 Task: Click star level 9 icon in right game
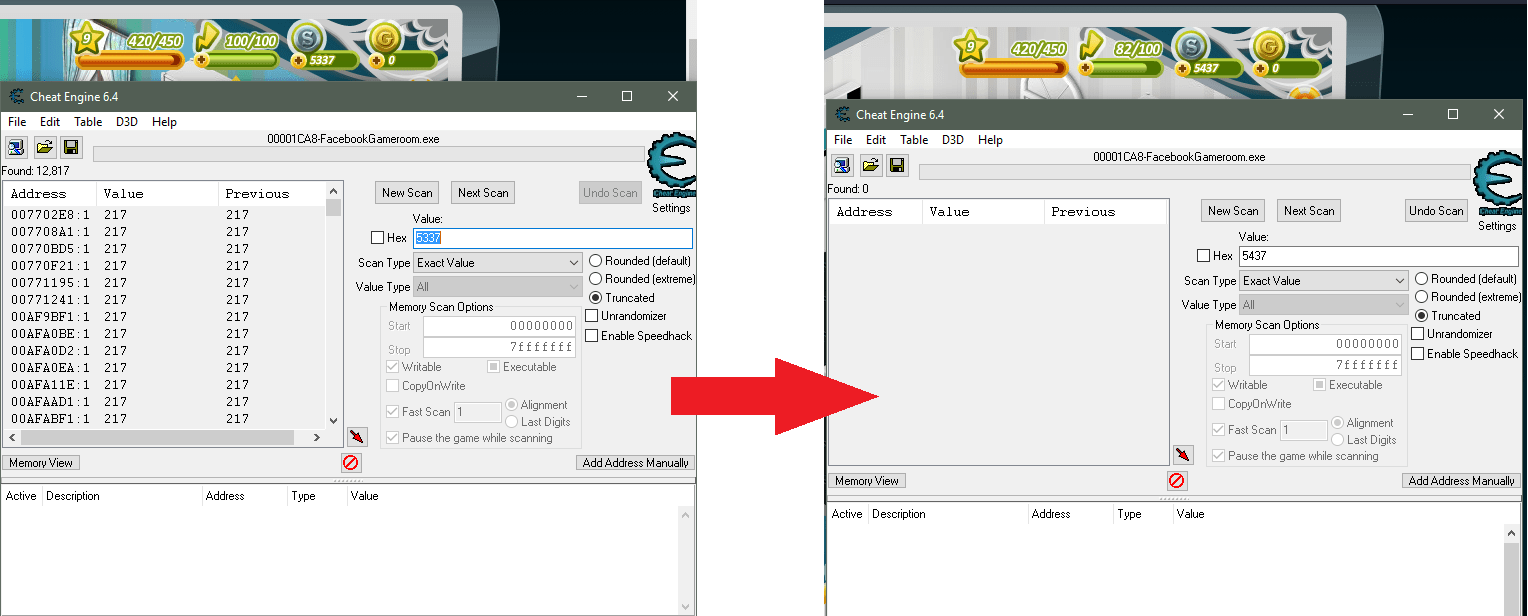point(970,46)
